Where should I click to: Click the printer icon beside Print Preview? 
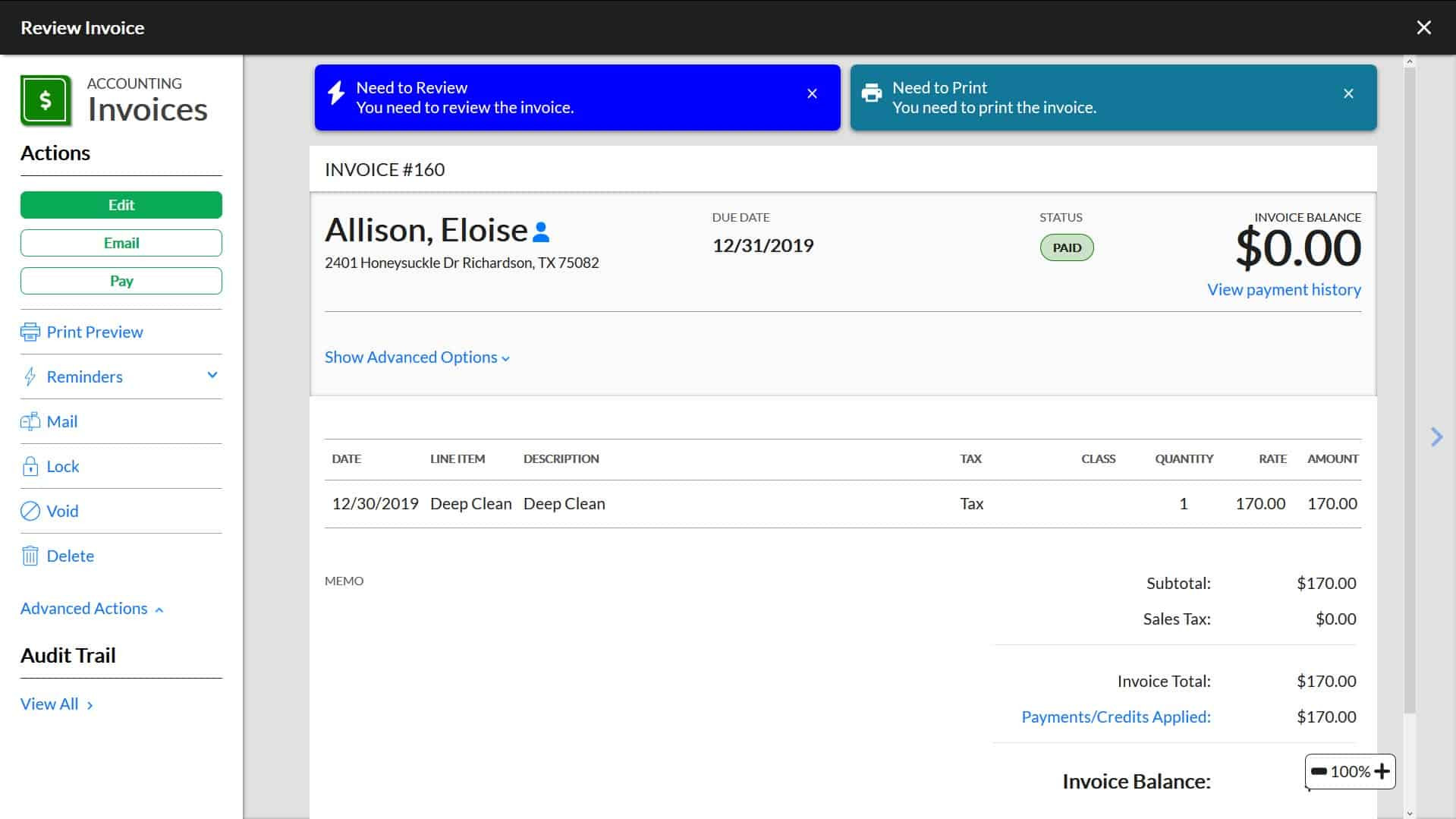click(x=30, y=332)
